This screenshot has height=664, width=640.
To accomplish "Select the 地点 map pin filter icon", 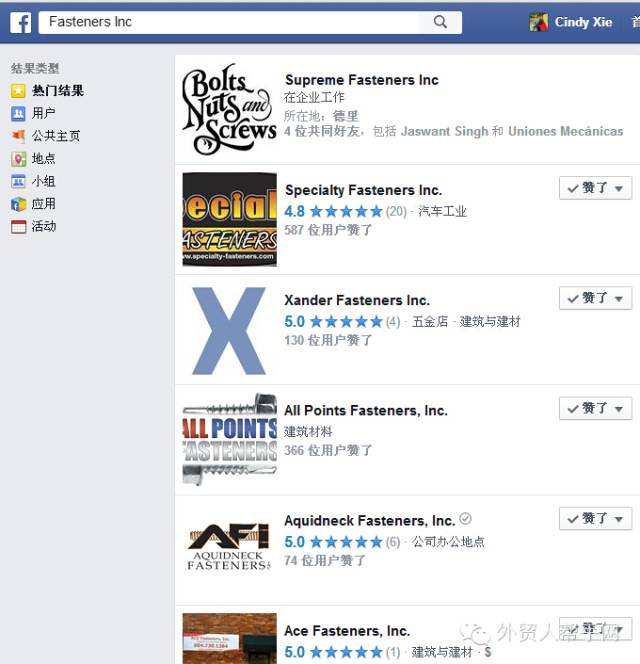I will (x=18, y=159).
